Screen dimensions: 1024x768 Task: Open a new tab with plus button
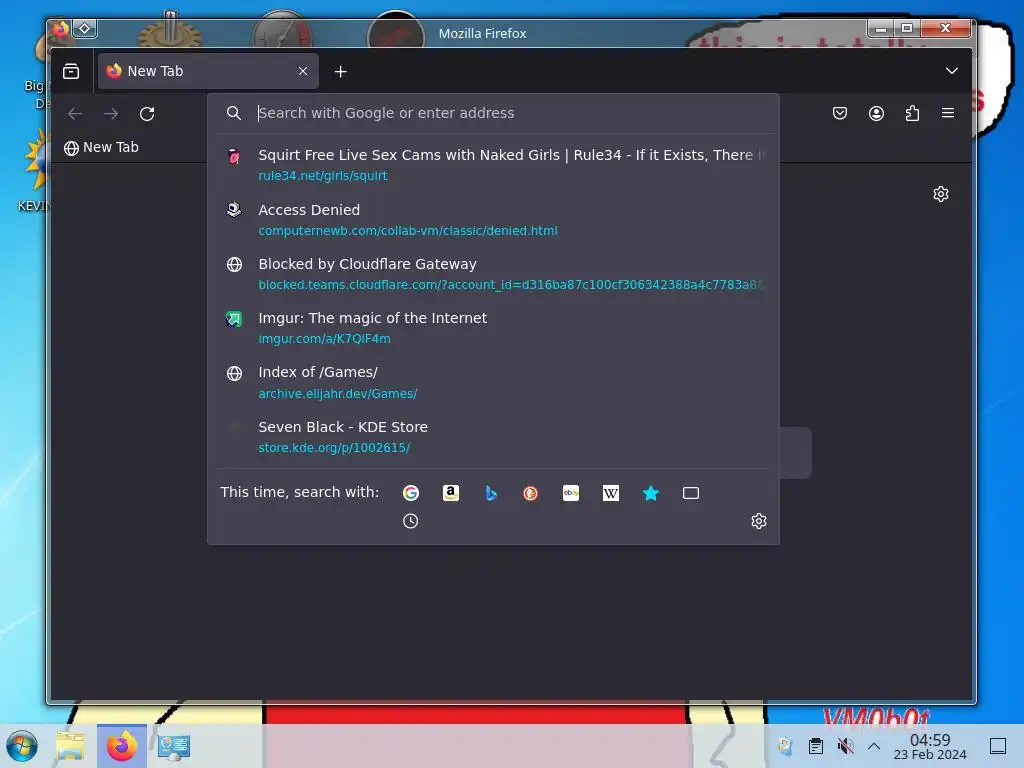coord(340,72)
